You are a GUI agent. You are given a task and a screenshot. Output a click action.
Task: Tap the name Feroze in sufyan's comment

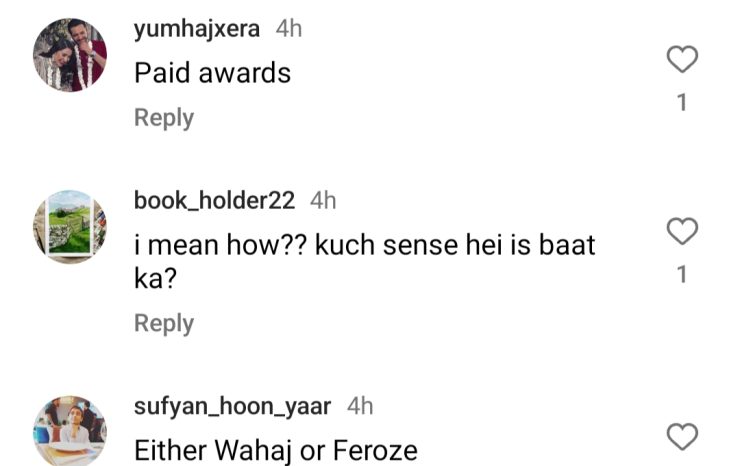[x=375, y=450]
